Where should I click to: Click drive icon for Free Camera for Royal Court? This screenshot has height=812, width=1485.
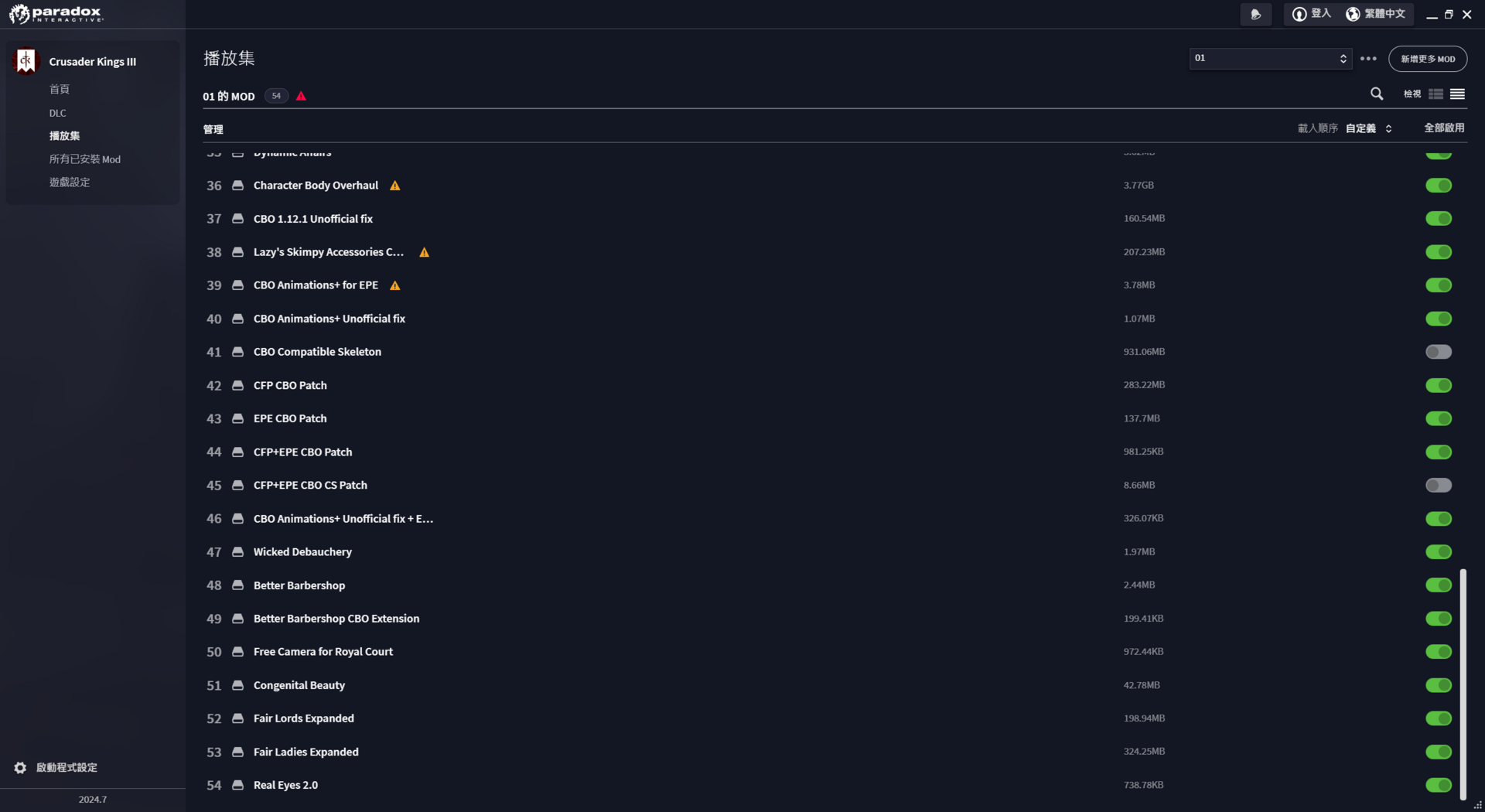pyautogui.click(x=238, y=652)
